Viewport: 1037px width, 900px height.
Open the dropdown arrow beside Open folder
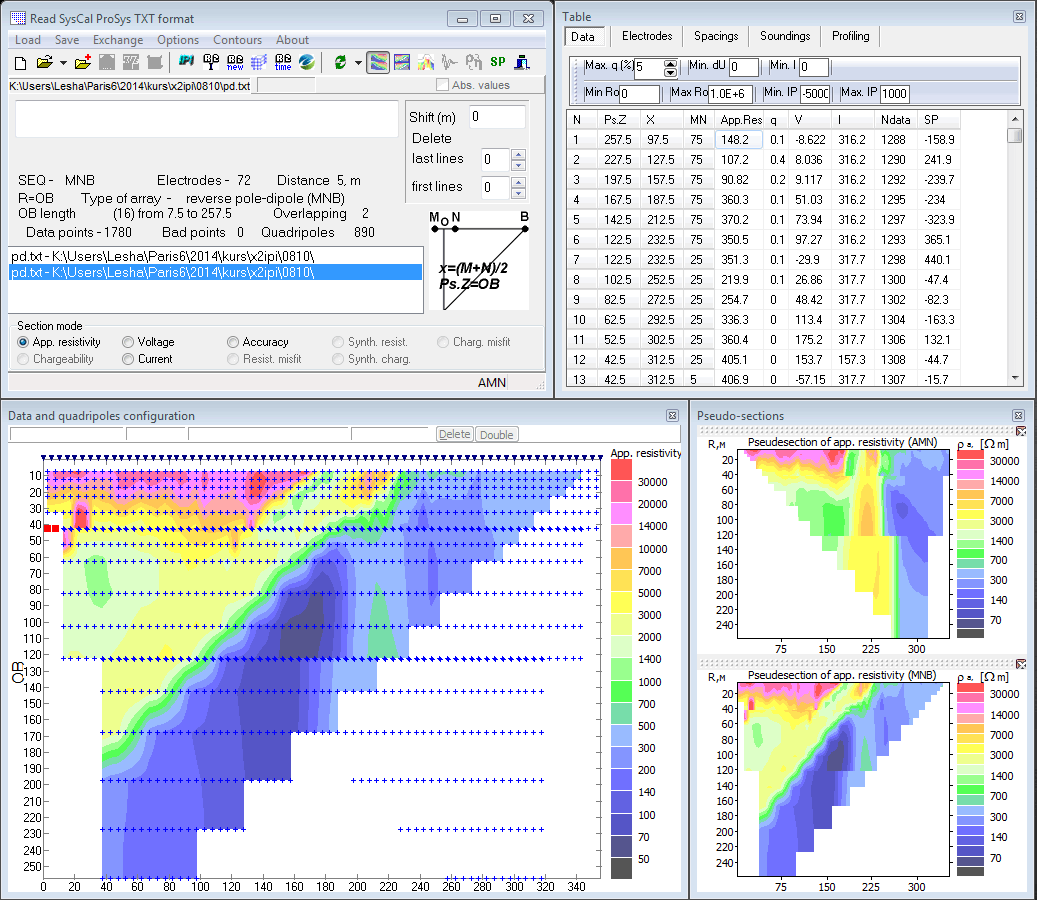[63, 62]
